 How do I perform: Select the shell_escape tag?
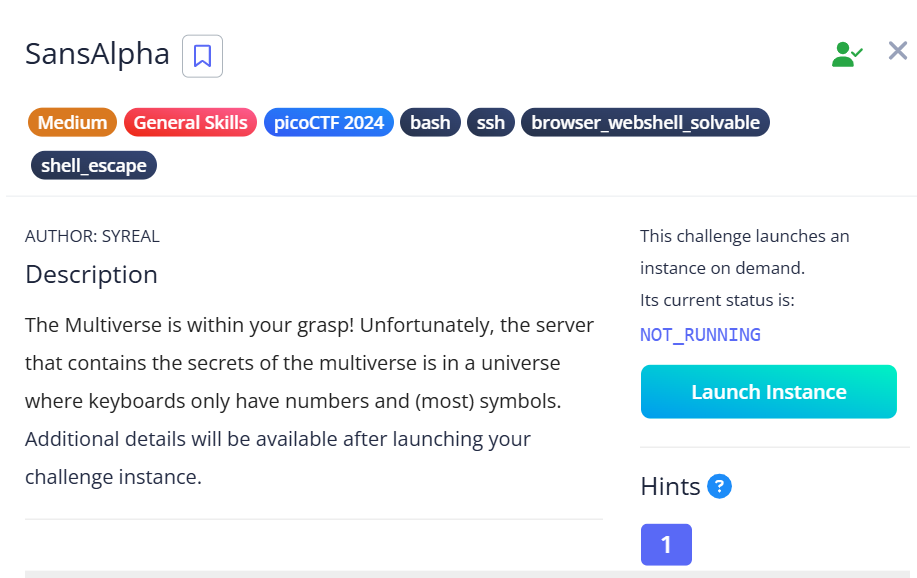coord(93,165)
